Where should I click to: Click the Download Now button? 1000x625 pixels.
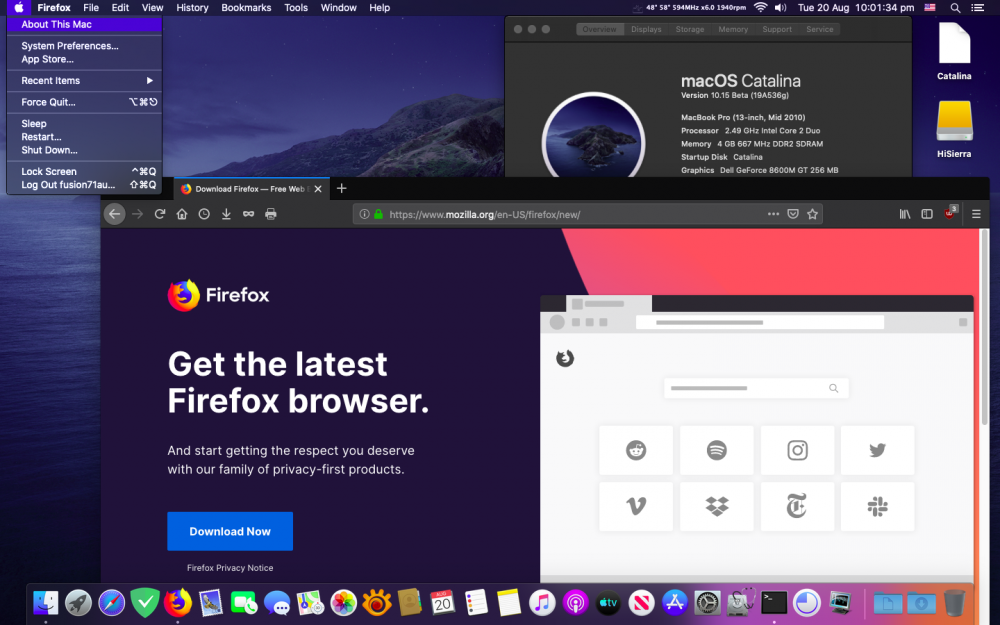pos(230,531)
